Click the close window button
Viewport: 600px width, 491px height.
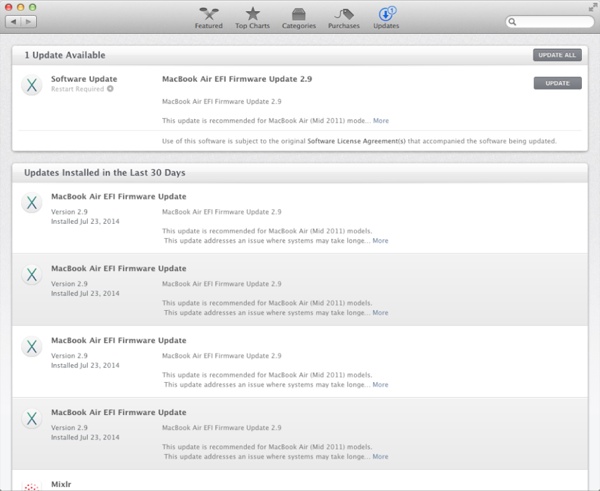point(8,7)
